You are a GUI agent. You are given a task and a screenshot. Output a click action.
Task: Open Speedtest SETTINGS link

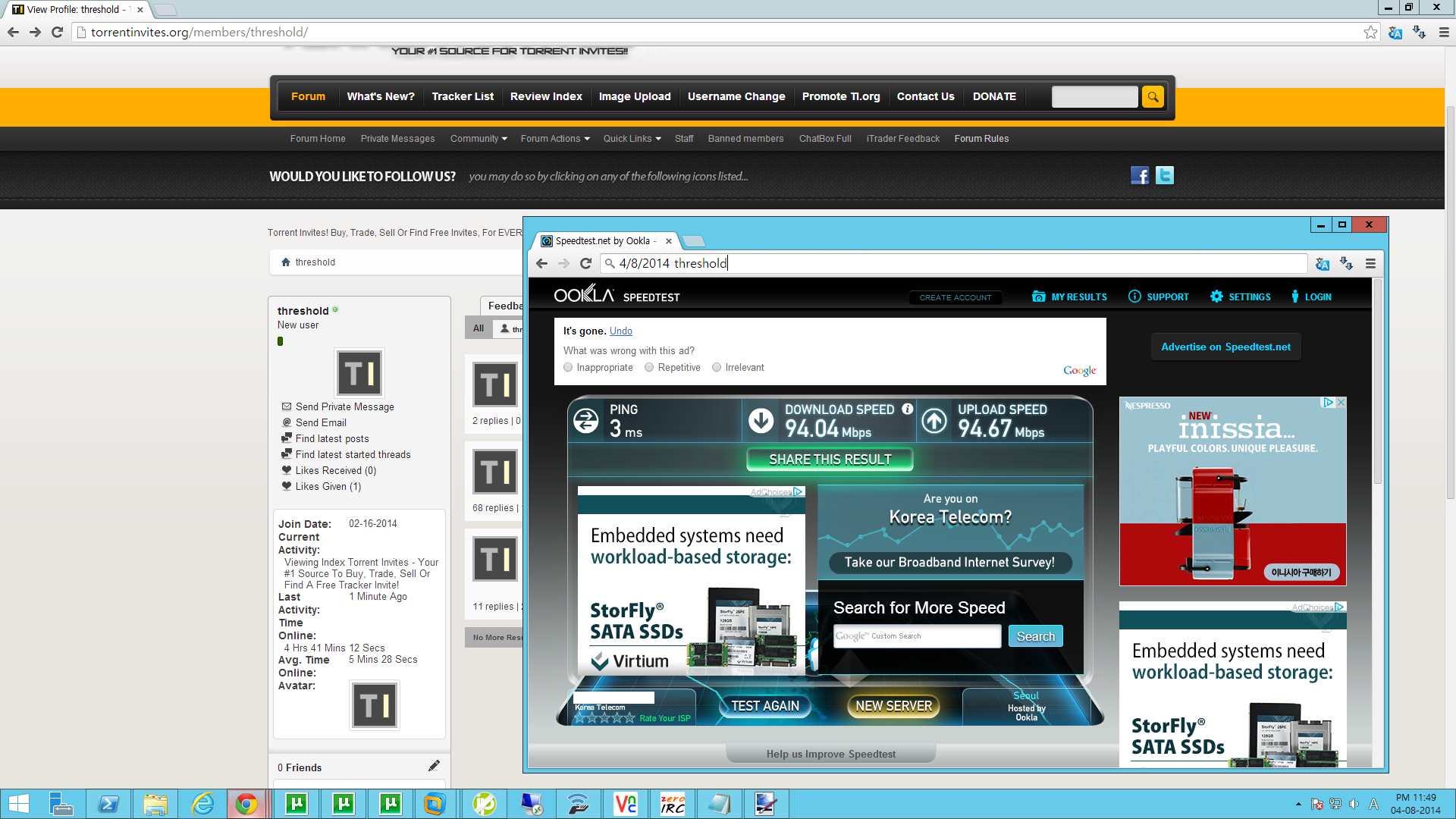click(x=1241, y=297)
